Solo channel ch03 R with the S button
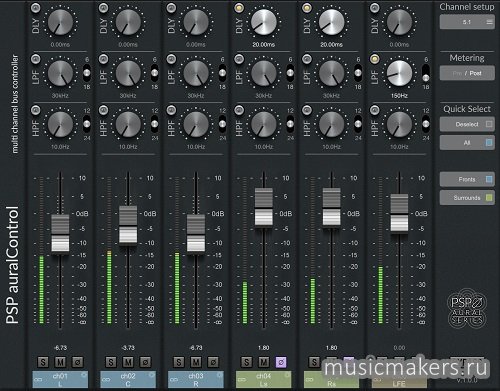This screenshot has width=500, height=391. (x=179, y=362)
